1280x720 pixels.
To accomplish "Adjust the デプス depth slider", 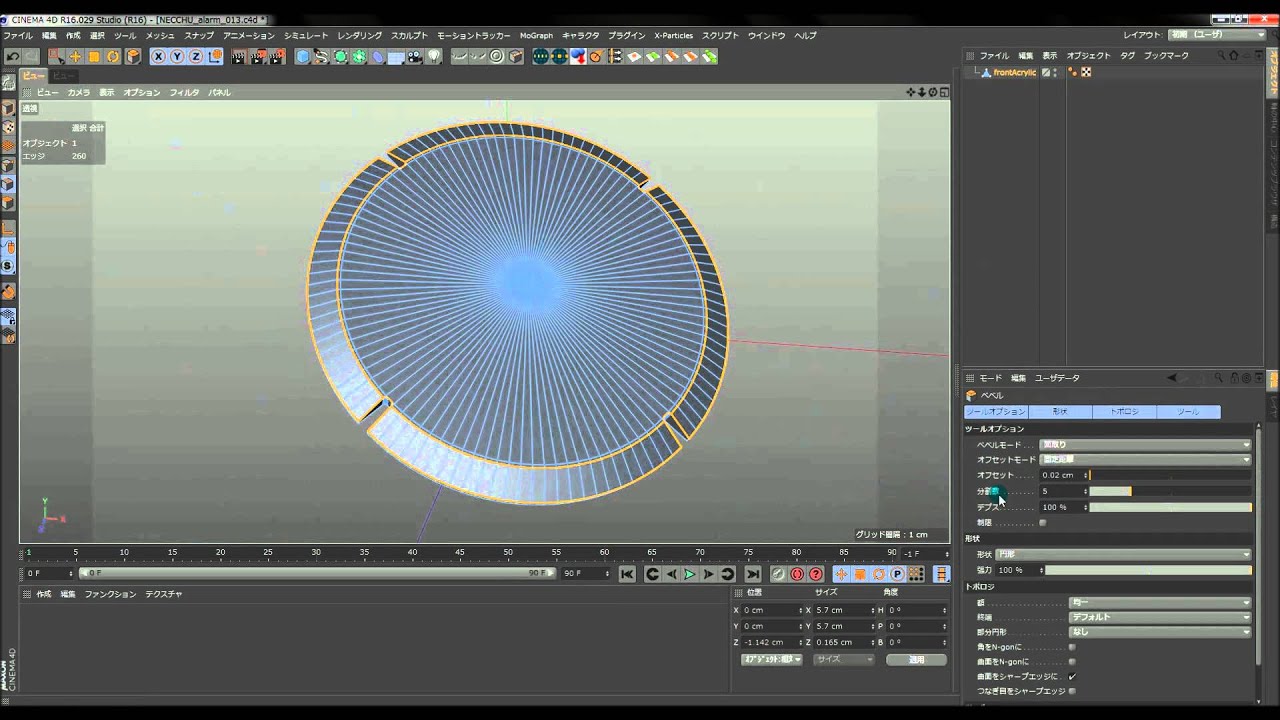I will (x=1170, y=508).
